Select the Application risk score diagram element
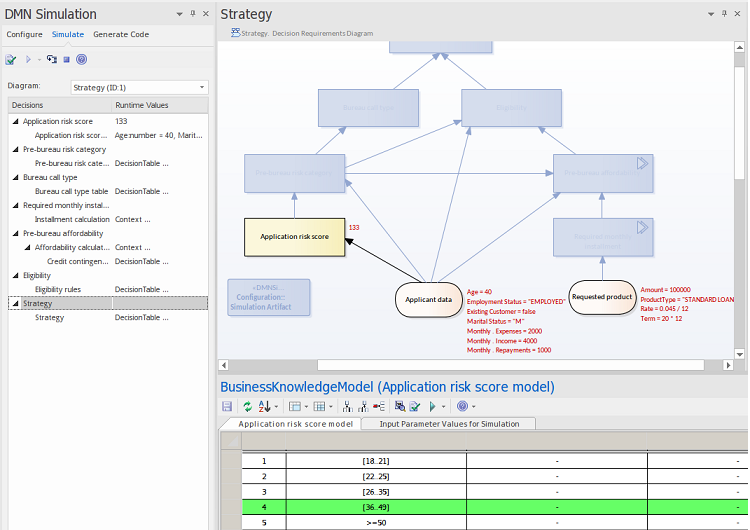Screen dimensions: 750x530 coord(294,237)
